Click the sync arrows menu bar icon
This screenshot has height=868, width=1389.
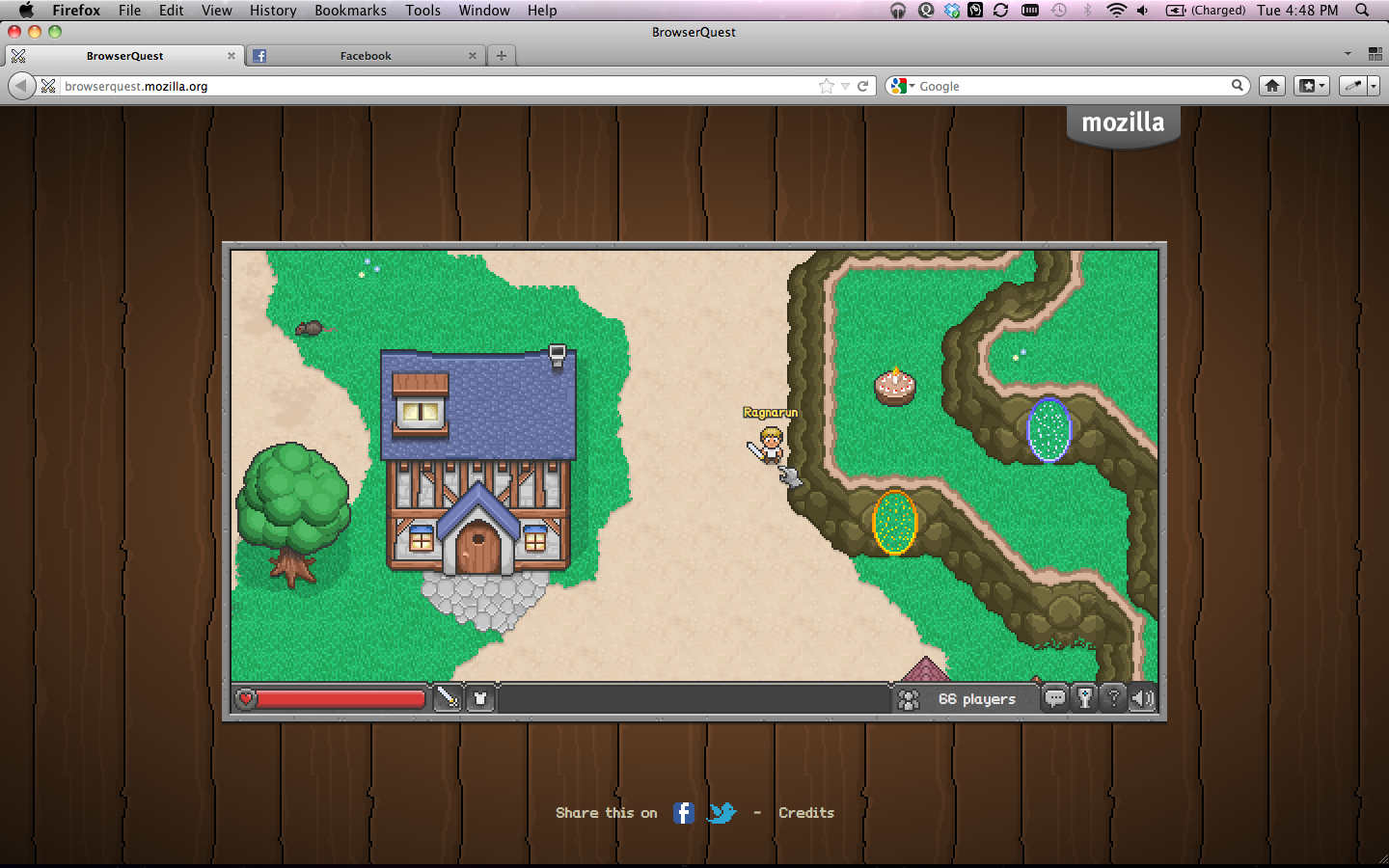(x=1000, y=10)
